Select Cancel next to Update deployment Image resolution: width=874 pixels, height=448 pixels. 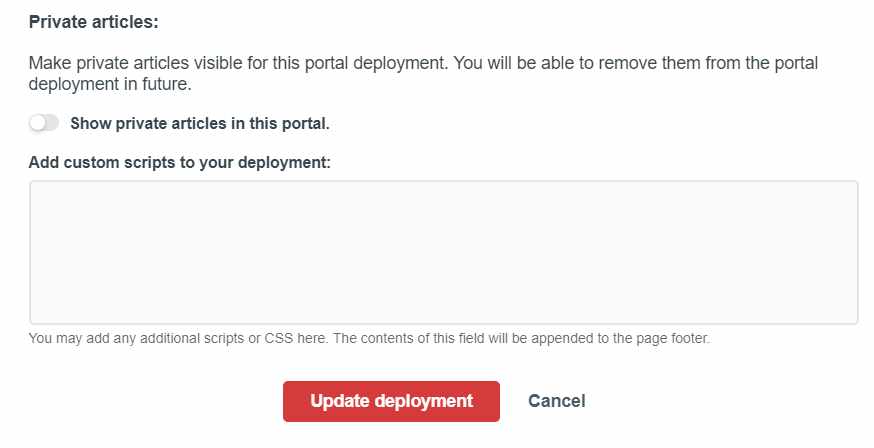pyautogui.click(x=556, y=401)
